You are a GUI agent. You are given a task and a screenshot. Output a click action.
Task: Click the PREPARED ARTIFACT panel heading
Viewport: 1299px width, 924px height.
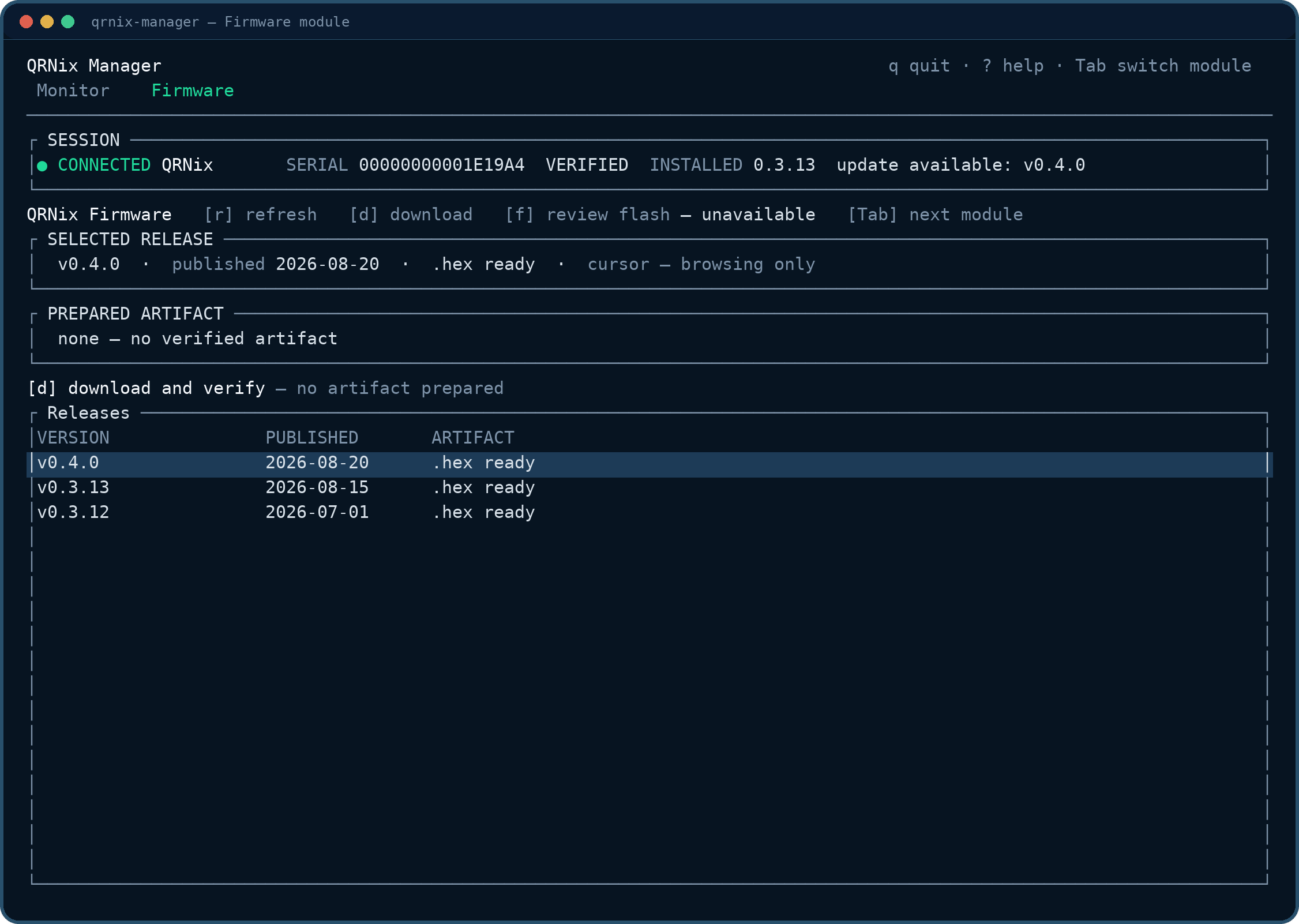[136, 314]
